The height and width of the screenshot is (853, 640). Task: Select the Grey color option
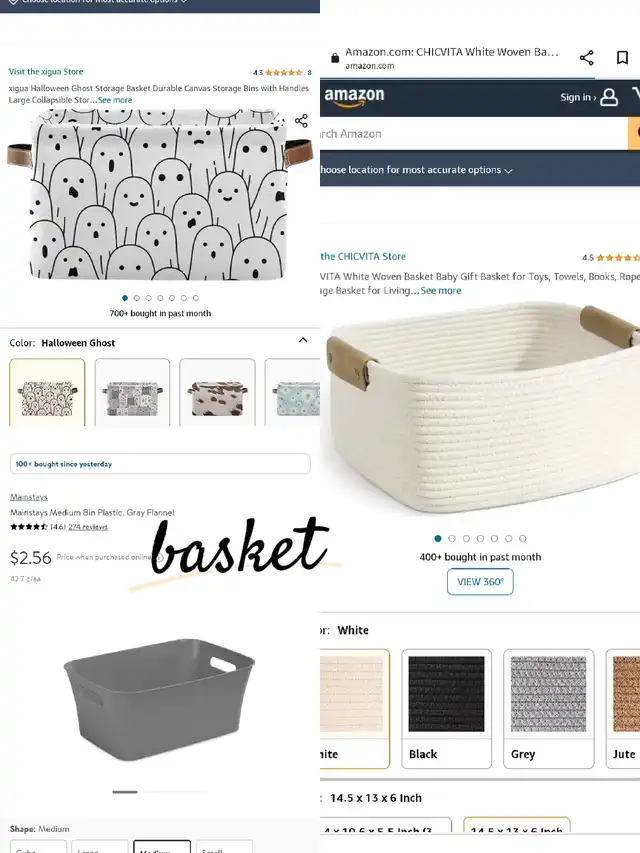[x=548, y=708]
